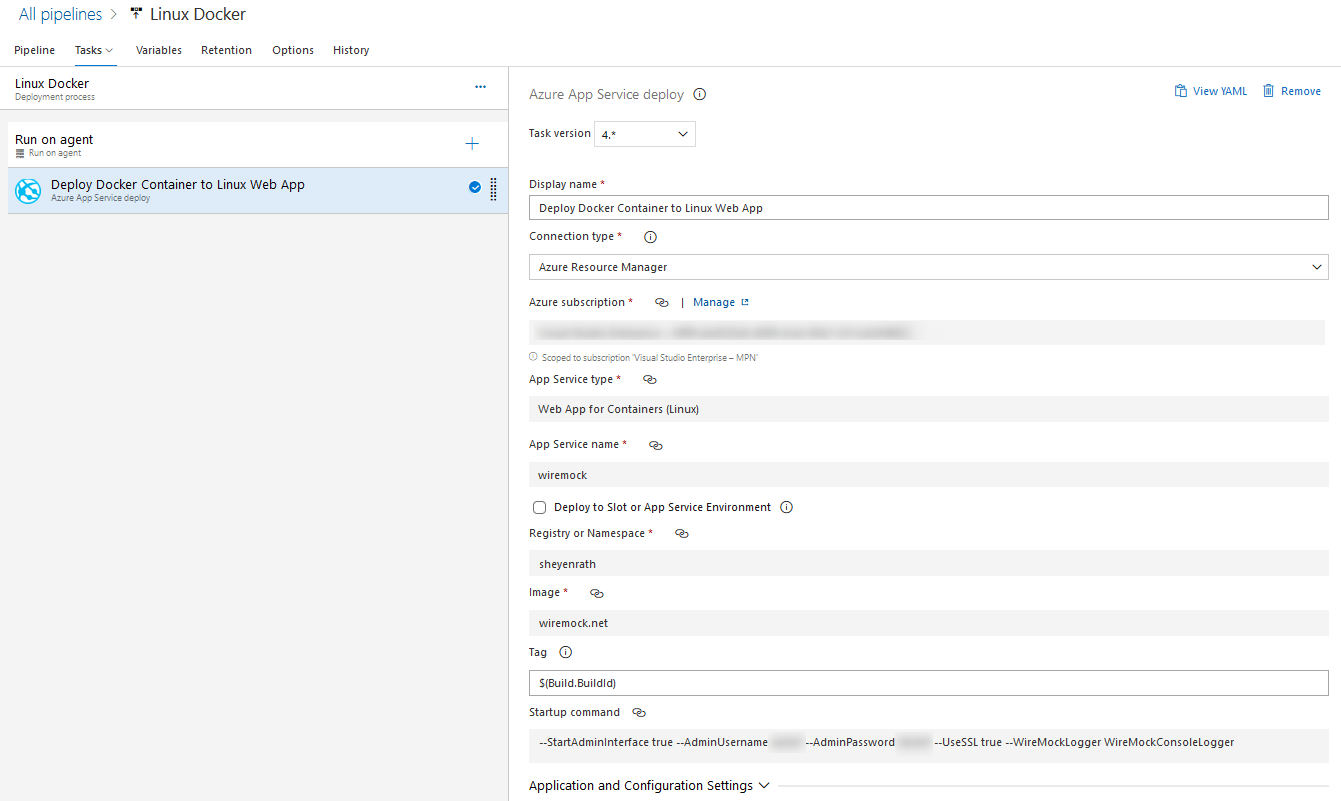Switch to the Pipeline tab
1341x801 pixels.
pyautogui.click(x=35, y=50)
